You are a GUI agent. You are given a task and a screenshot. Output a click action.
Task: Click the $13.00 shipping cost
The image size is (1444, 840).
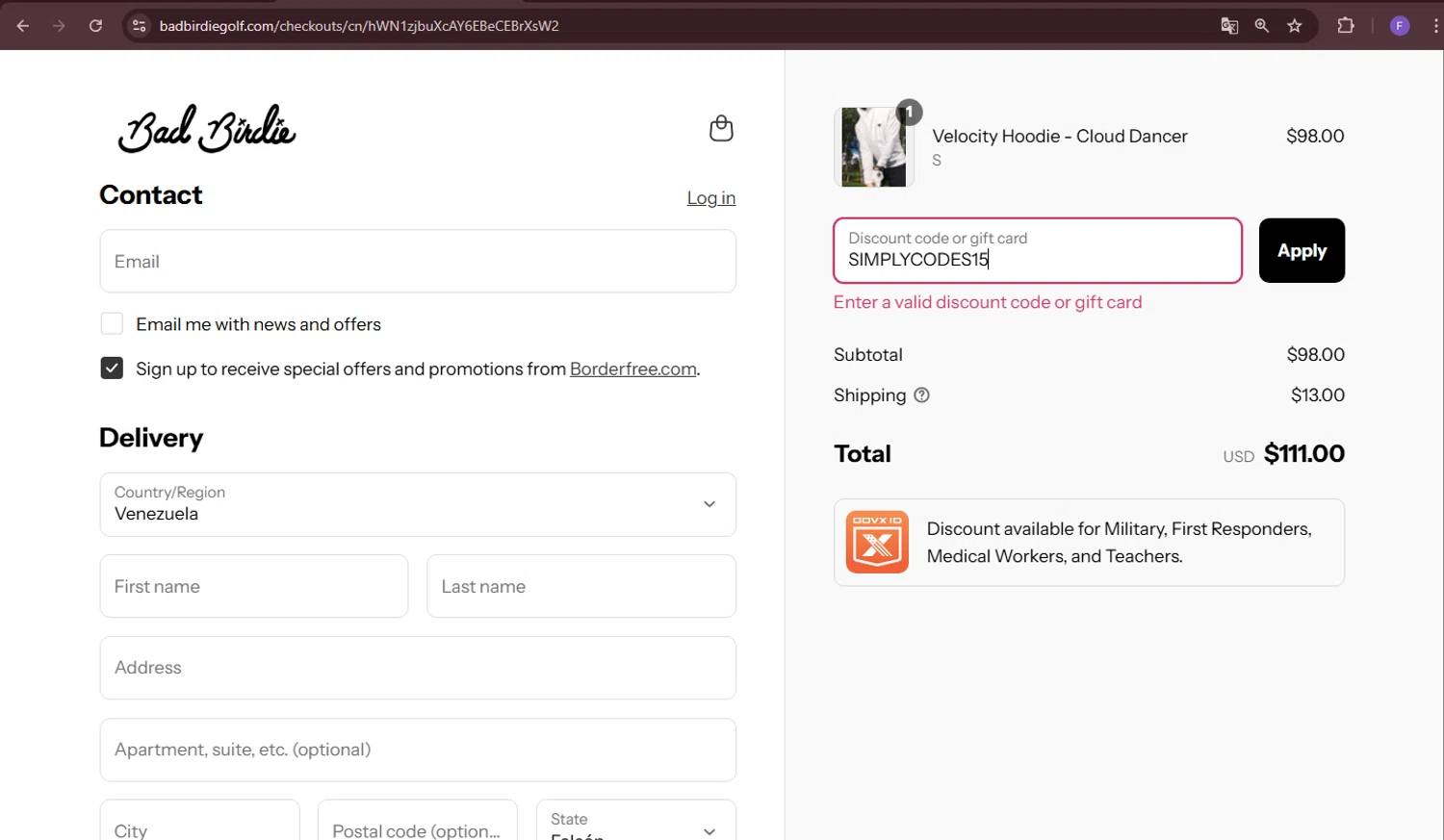pos(1318,395)
